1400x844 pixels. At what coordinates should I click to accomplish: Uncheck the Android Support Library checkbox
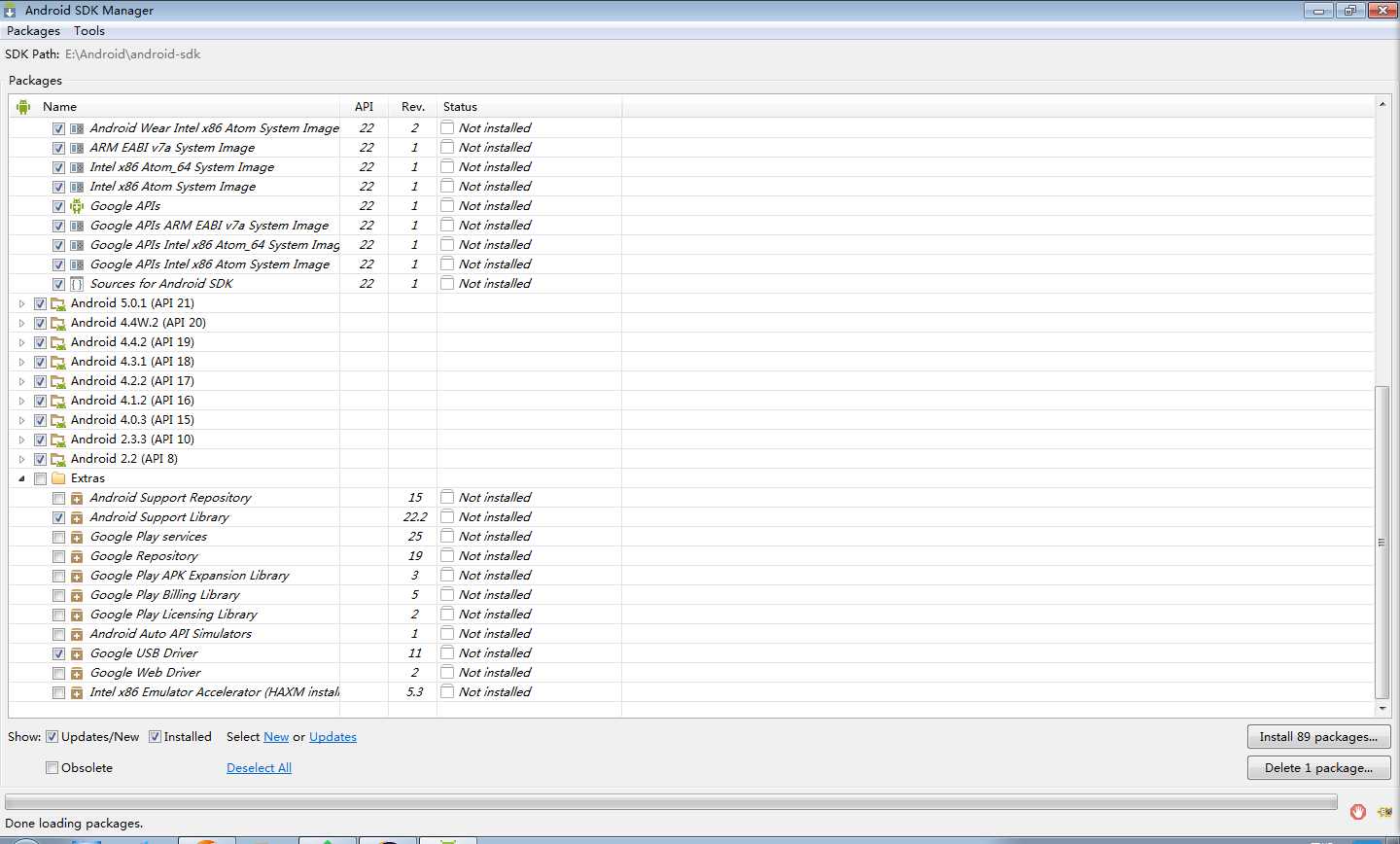click(x=58, y=517)
